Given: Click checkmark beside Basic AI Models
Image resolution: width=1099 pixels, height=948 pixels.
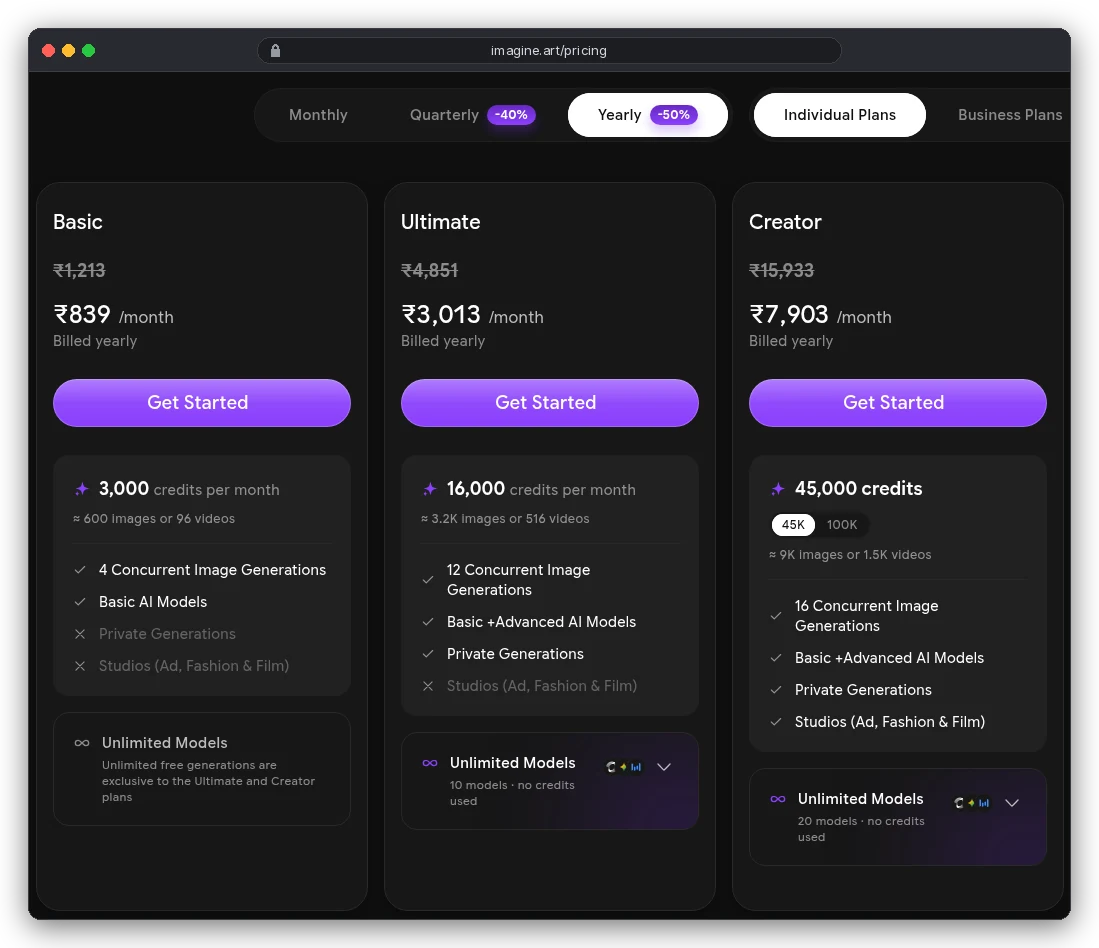Looking at the screenshot, I should point(80,602).
